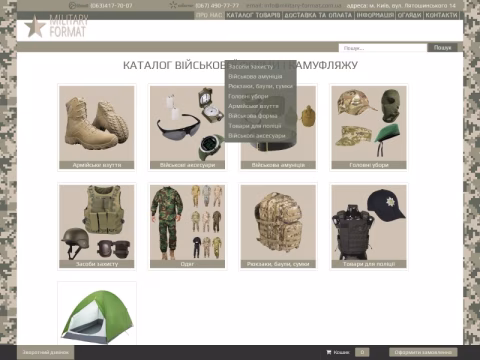Click the info email address link
Screen dimensions: 480x360
click(294, 6)
